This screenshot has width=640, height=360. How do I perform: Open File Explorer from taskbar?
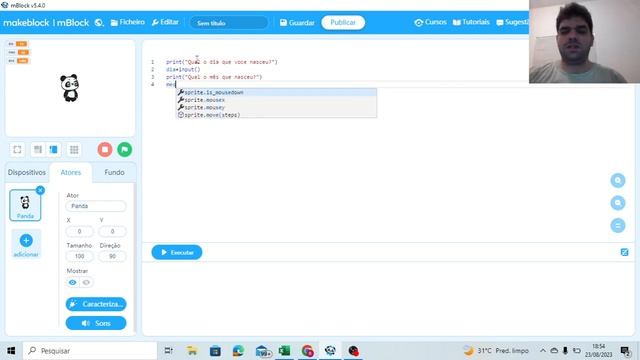click(192, 351)
